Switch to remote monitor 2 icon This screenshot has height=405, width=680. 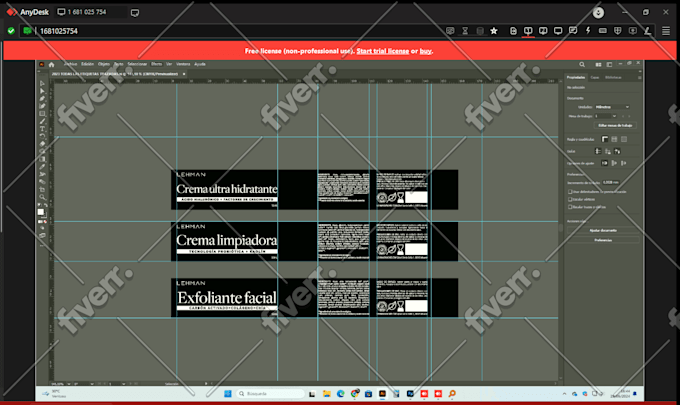pyautogui.click(x=543, y=31)
